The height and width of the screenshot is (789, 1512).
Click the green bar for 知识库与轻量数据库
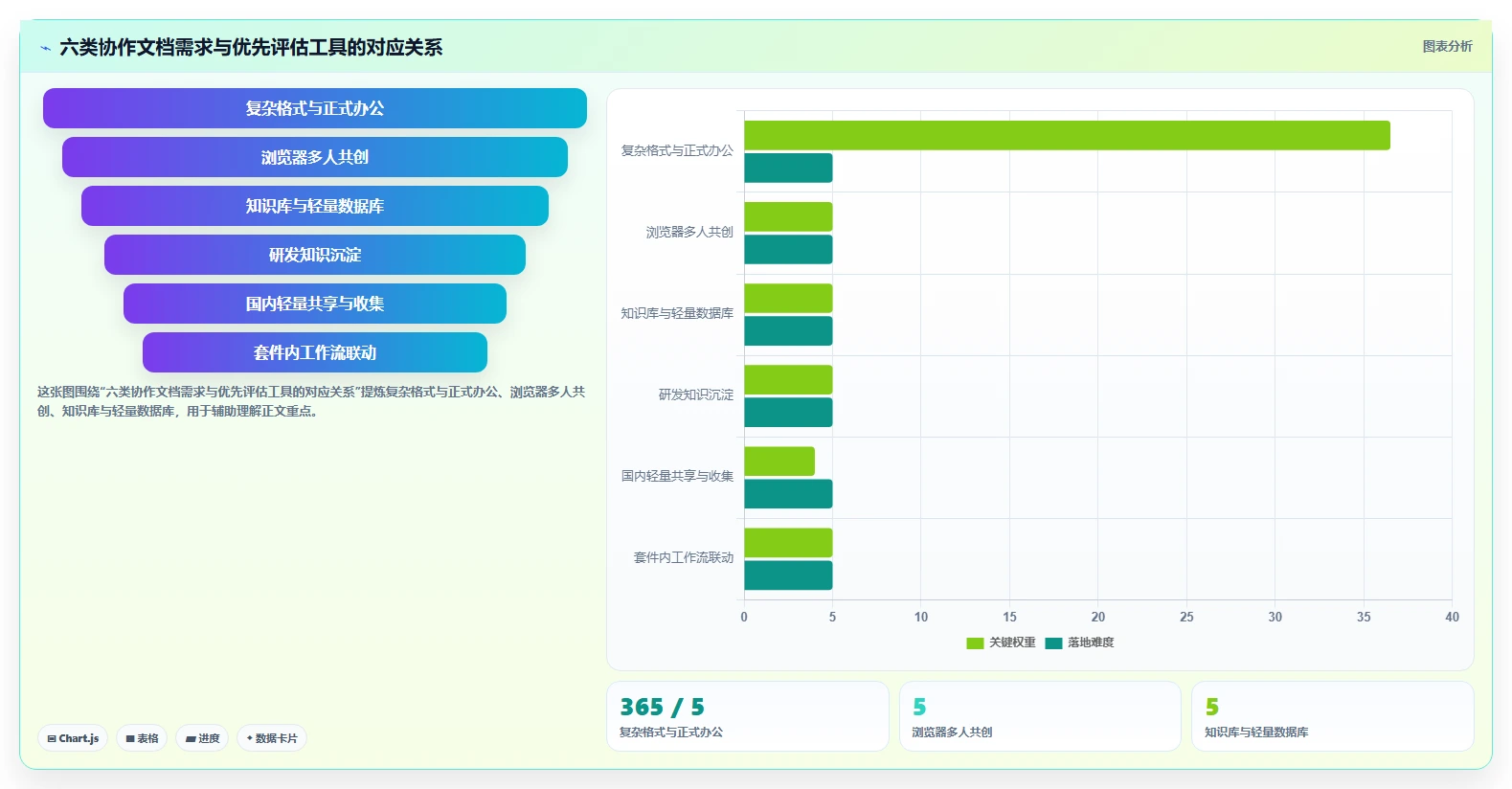[x=788, y=298]
